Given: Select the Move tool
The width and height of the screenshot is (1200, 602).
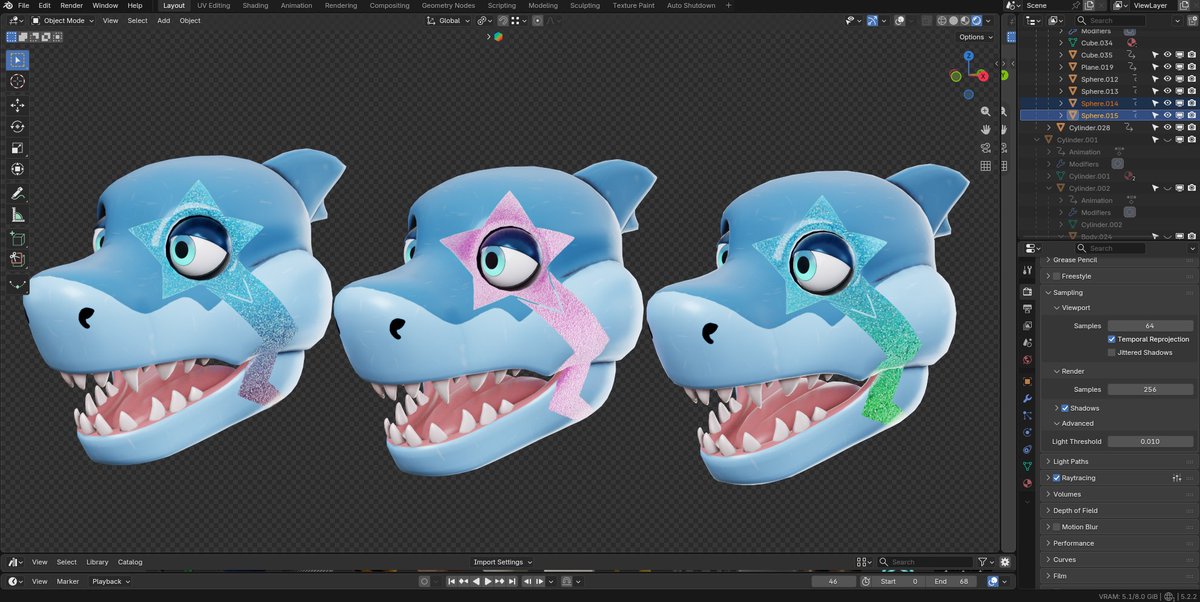Looking at the screenshot, I should (x=17, y=105).
